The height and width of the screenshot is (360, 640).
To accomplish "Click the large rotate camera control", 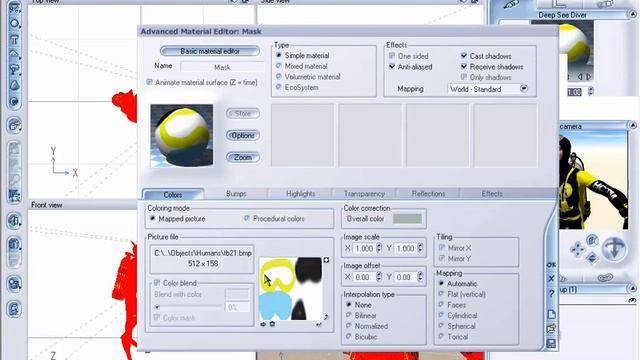I will pyautogui.click(x=614, y=248).
